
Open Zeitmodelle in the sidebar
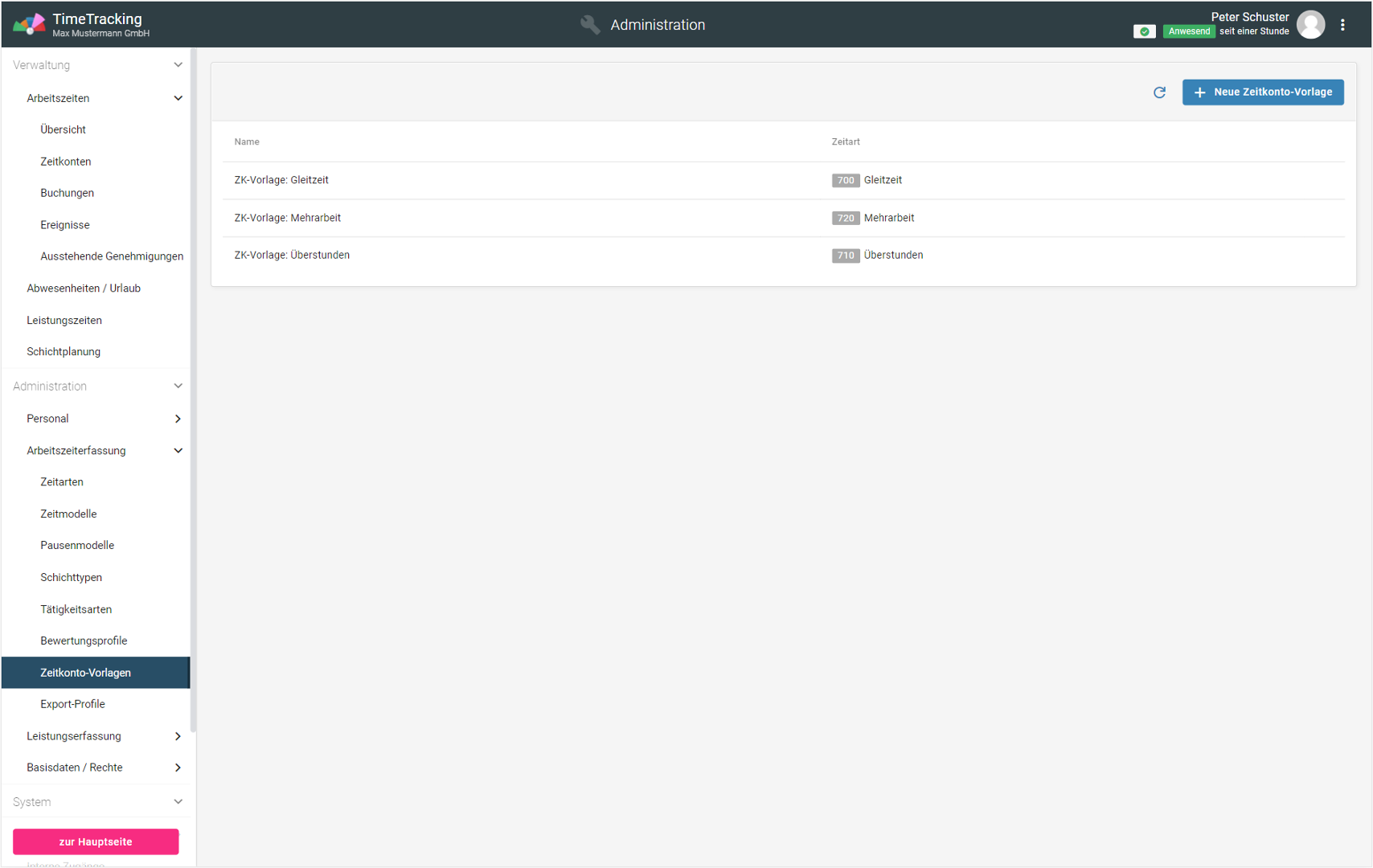pyautogui.click(x=68, y=514)
